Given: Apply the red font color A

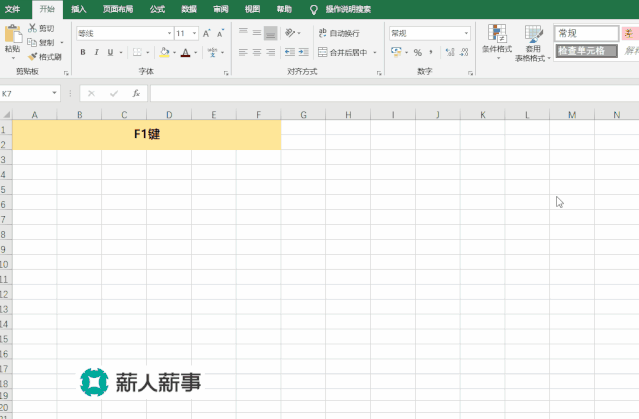Looking at the screenshot, I should tap(185, 52).
